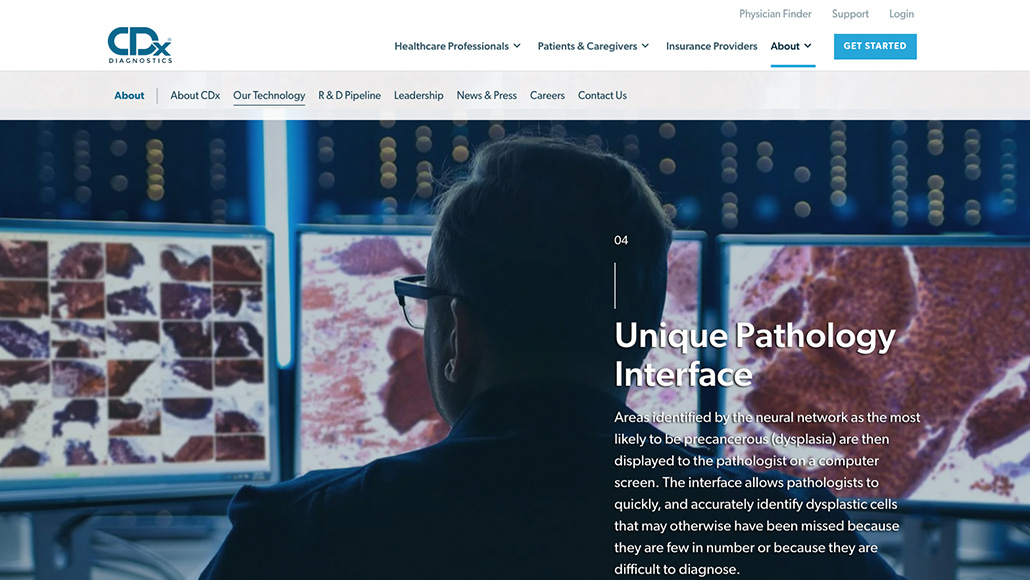
Task: Visit the News & Press section
Action: pos(486,95)
